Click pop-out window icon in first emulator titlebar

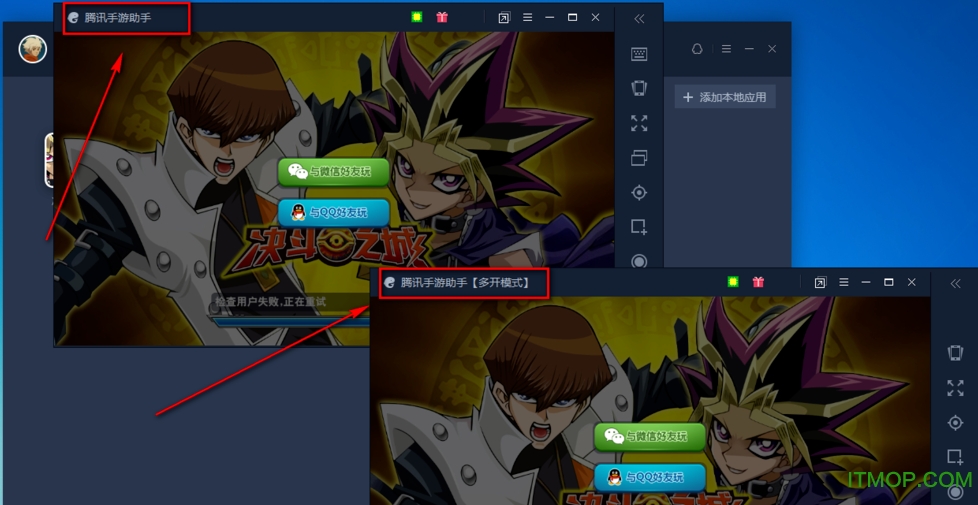(504, 18)
